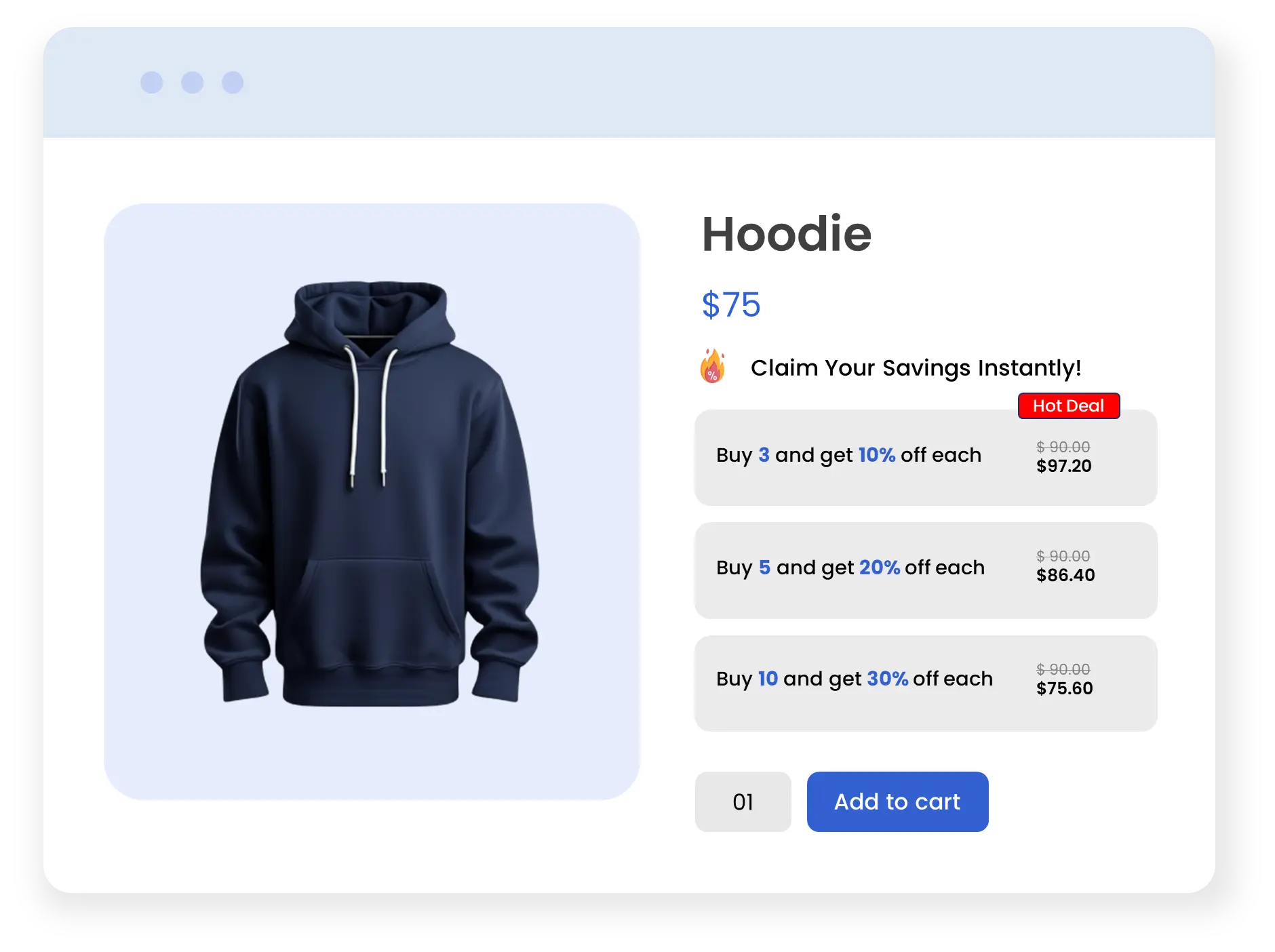Click the second window control dot
The width and height of the screenshot is (1275, 952).
pyautogui.click(x=193, y=82)
